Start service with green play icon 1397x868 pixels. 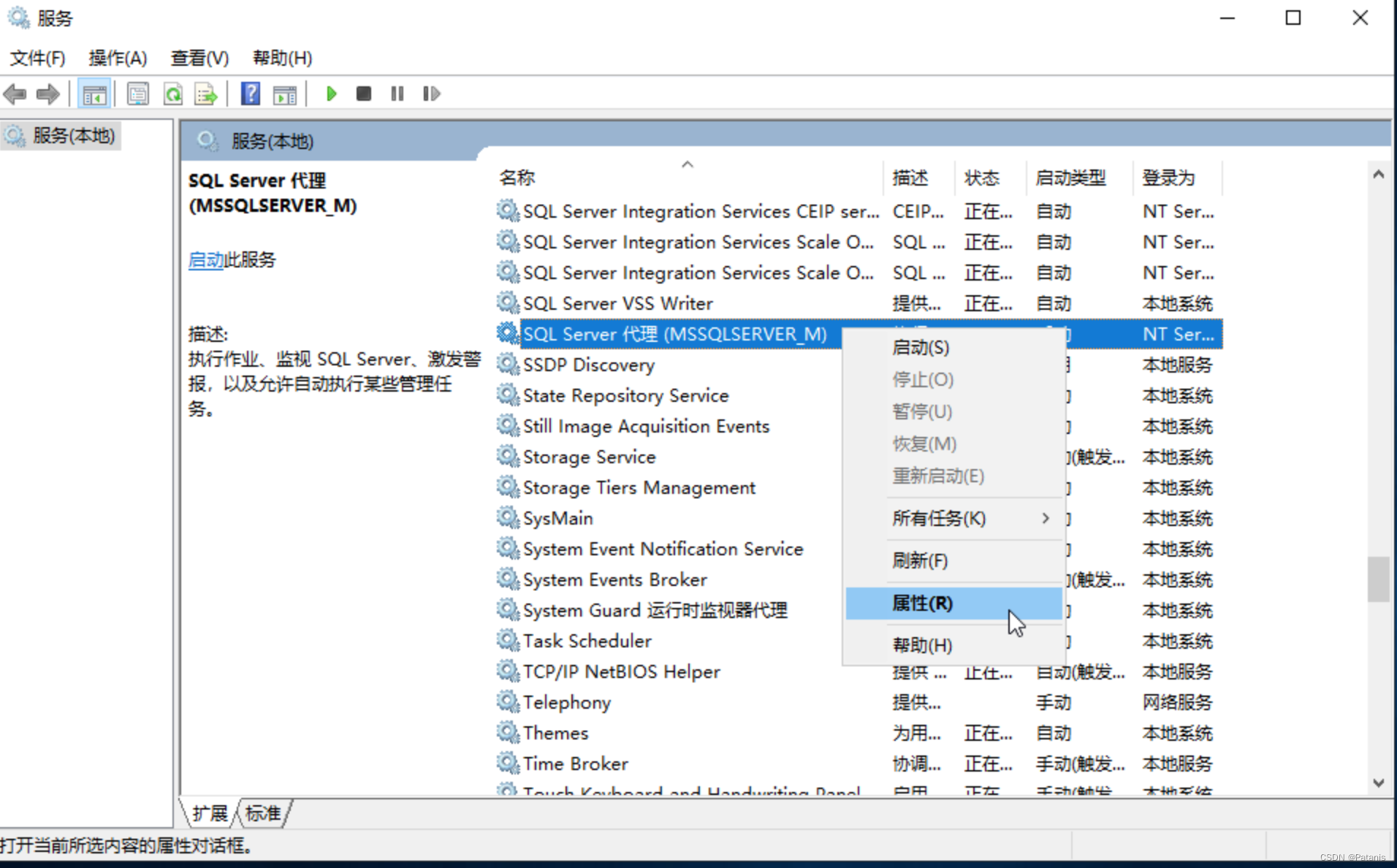click(331, 94)
